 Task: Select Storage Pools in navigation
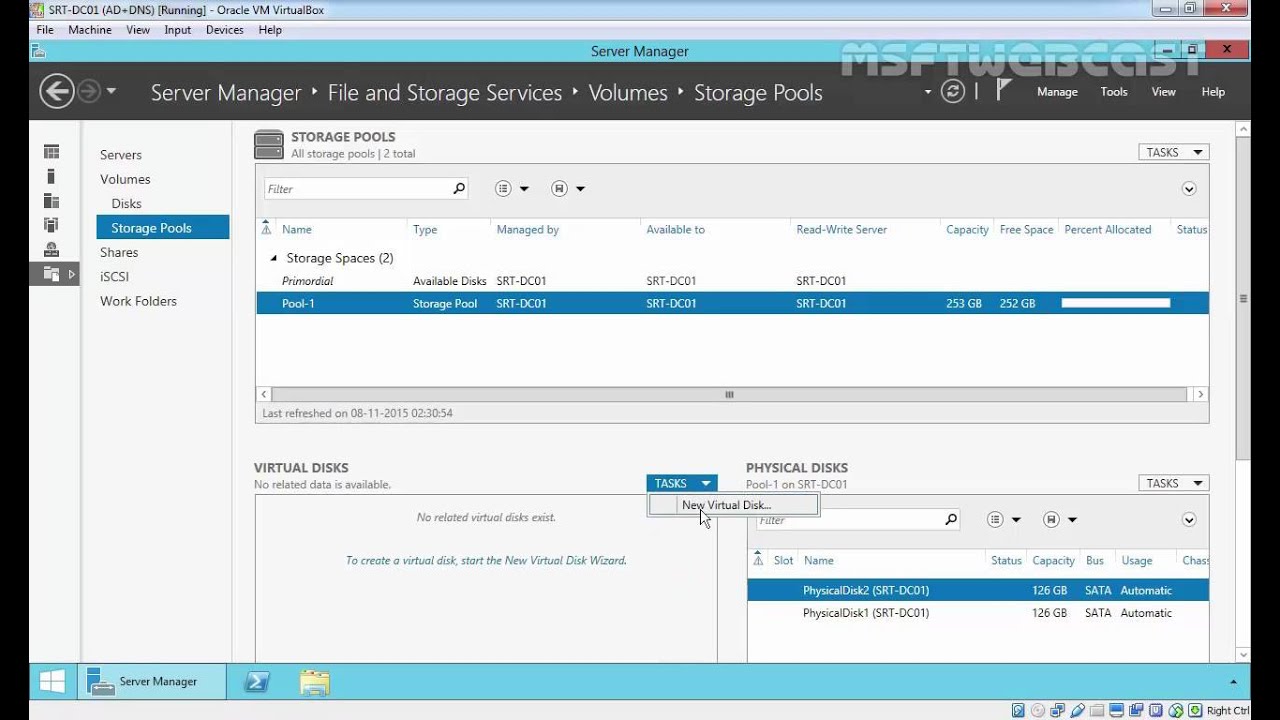163,228
